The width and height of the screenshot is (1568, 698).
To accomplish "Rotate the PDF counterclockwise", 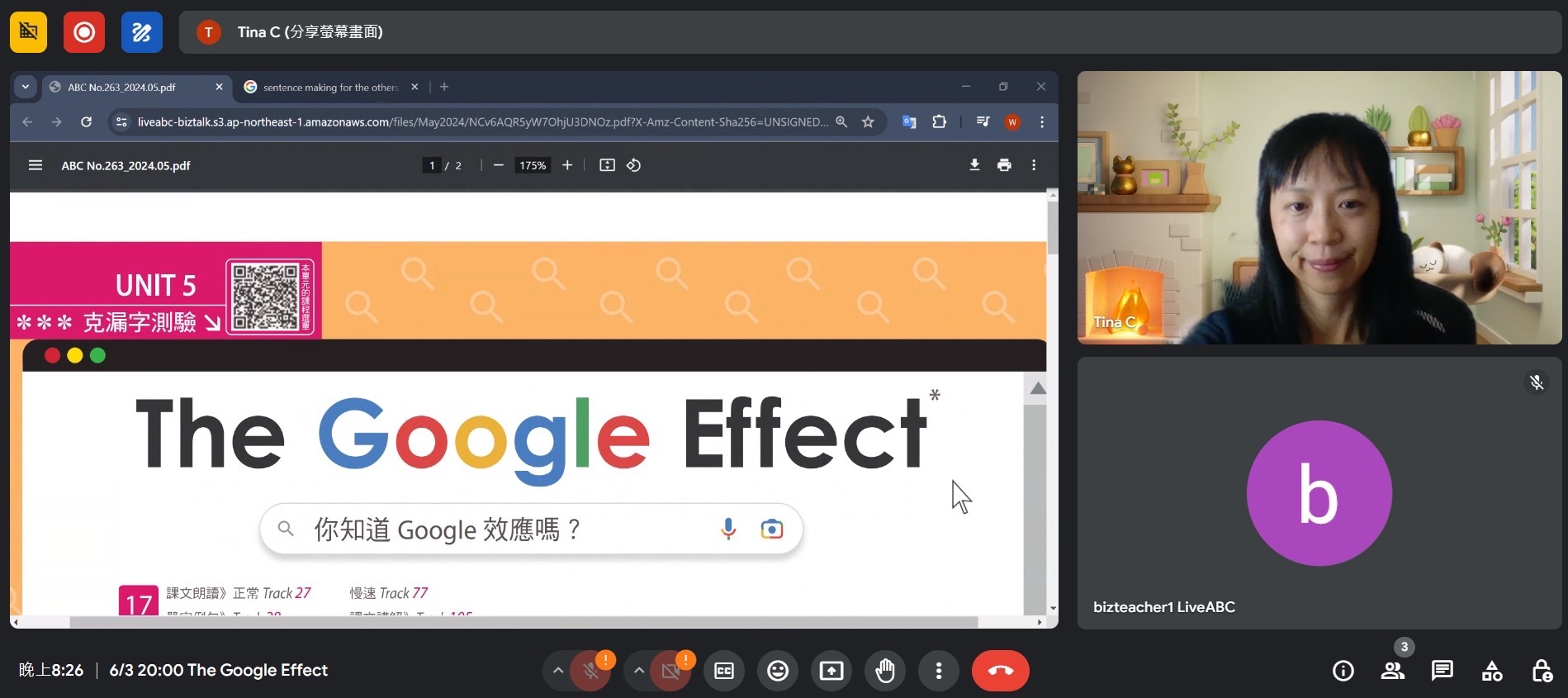I will tap(633, 165).
